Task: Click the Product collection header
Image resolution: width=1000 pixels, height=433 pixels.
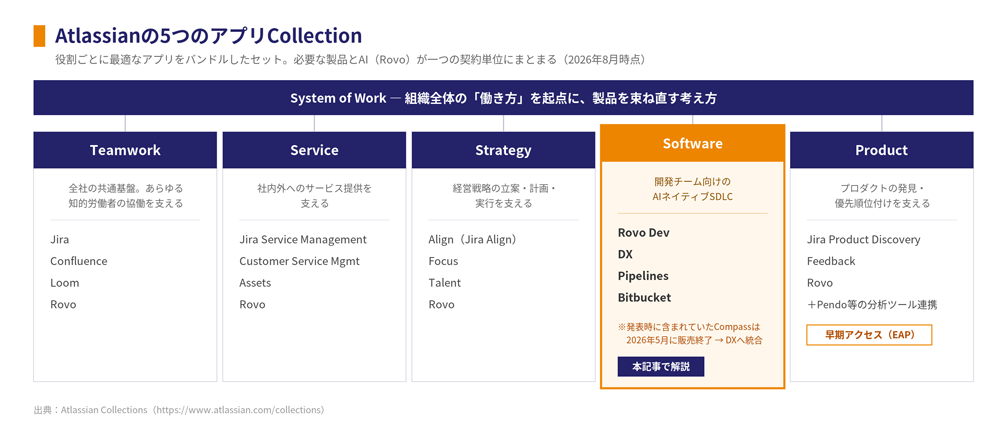Action: (882, 150)
